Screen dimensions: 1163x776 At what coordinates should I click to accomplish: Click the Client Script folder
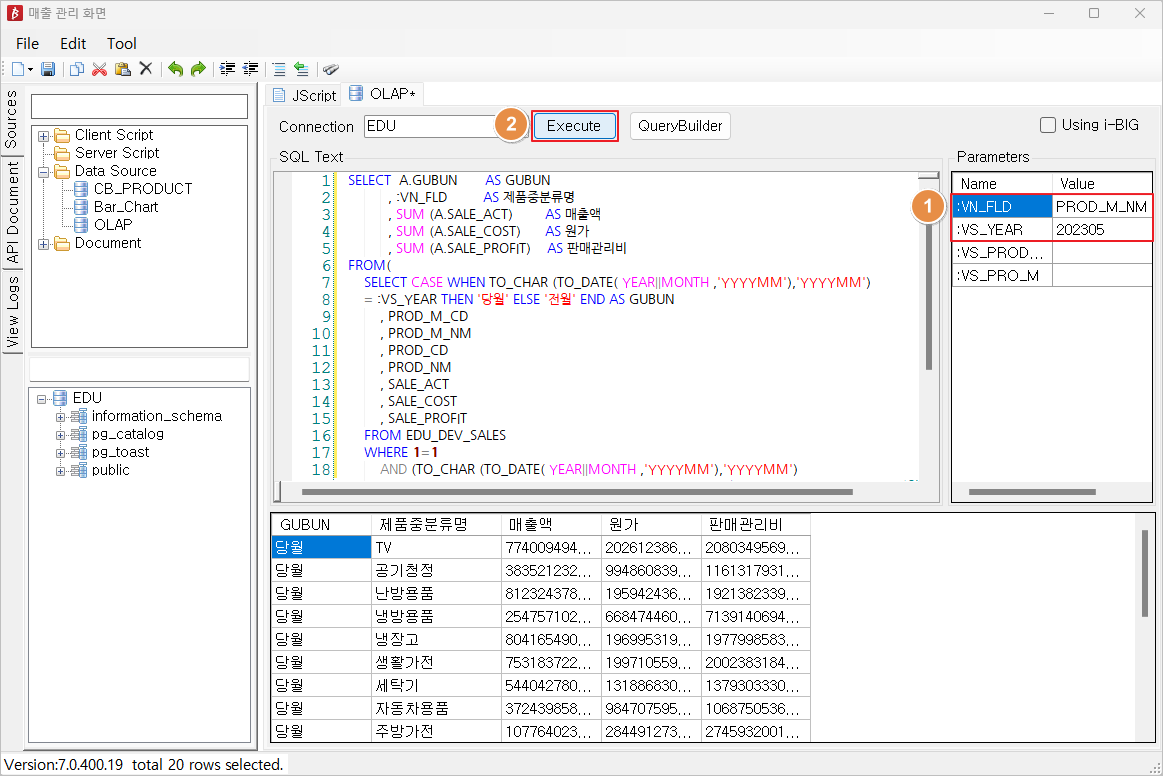(113, 135)
